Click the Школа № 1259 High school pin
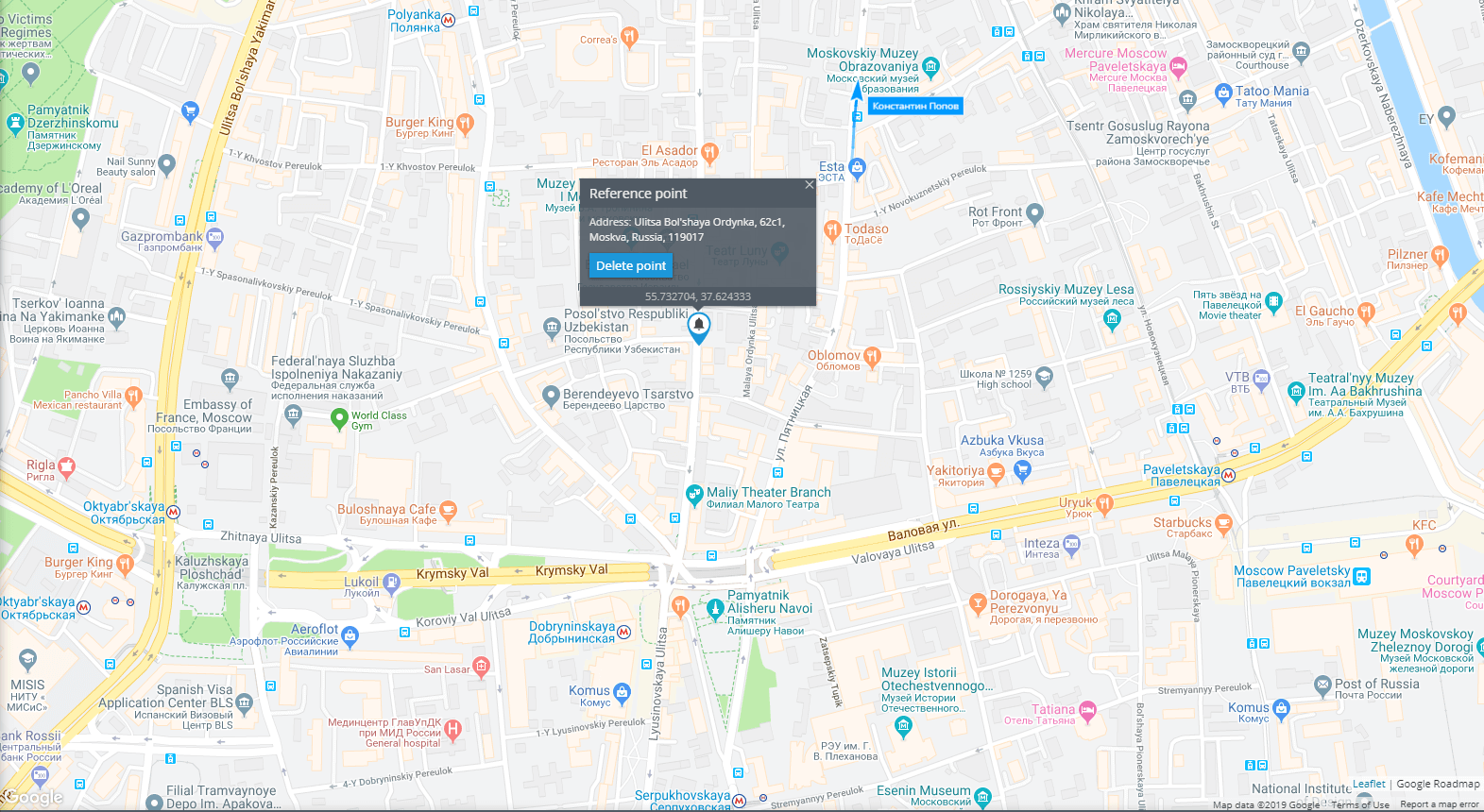 [x=1044, y=378]
